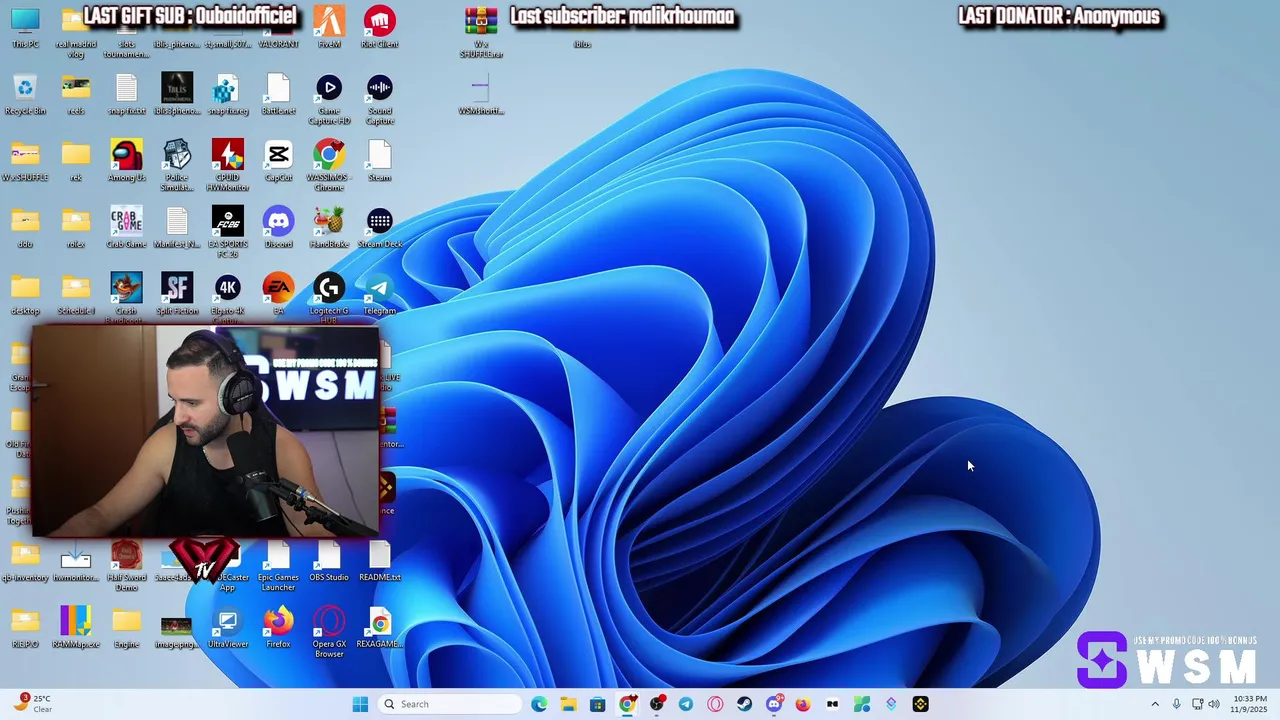Select the WSMshortf file icon

click(x=480, y=94)
